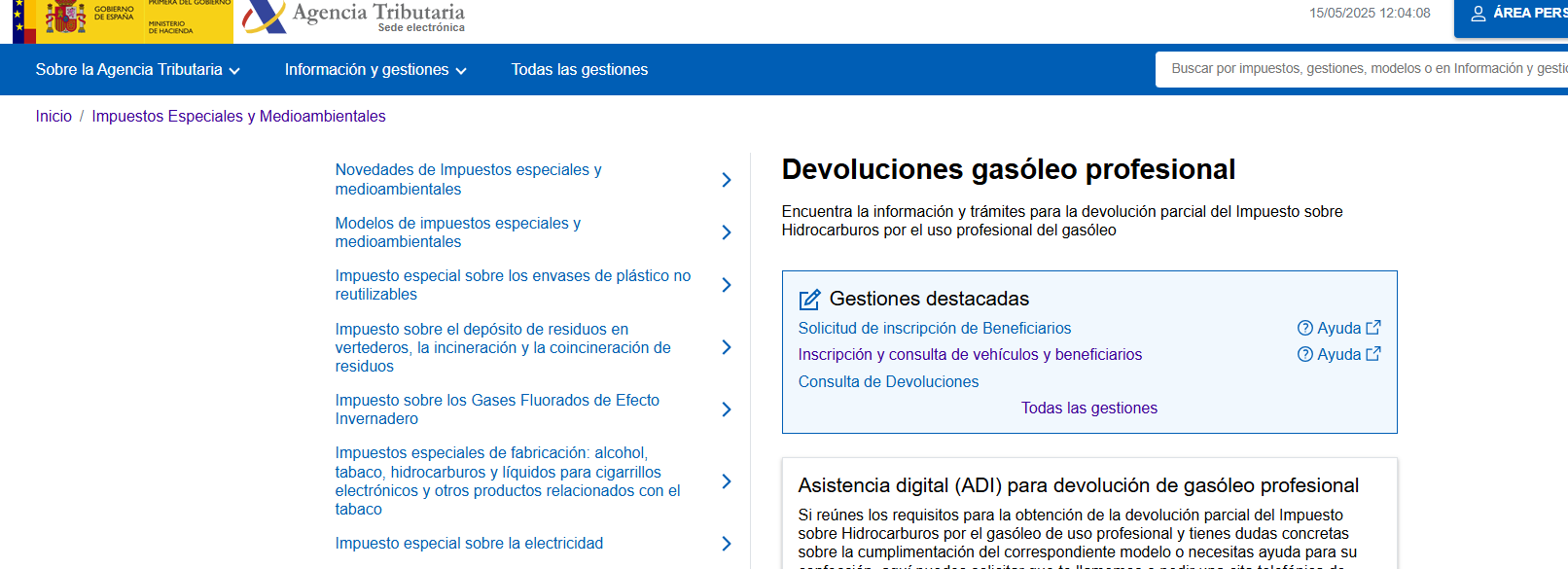Click help icon beside Solicitud de inscripción
1568x569 pixels.
[1305, 329]
